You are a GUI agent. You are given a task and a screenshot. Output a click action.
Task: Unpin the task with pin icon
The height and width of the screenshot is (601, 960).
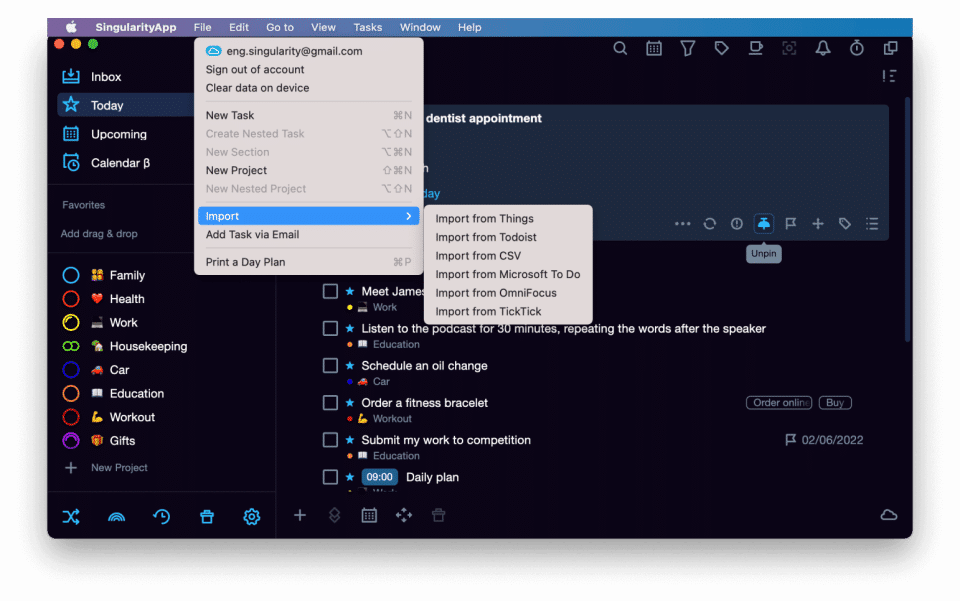[x=763, y=224]
